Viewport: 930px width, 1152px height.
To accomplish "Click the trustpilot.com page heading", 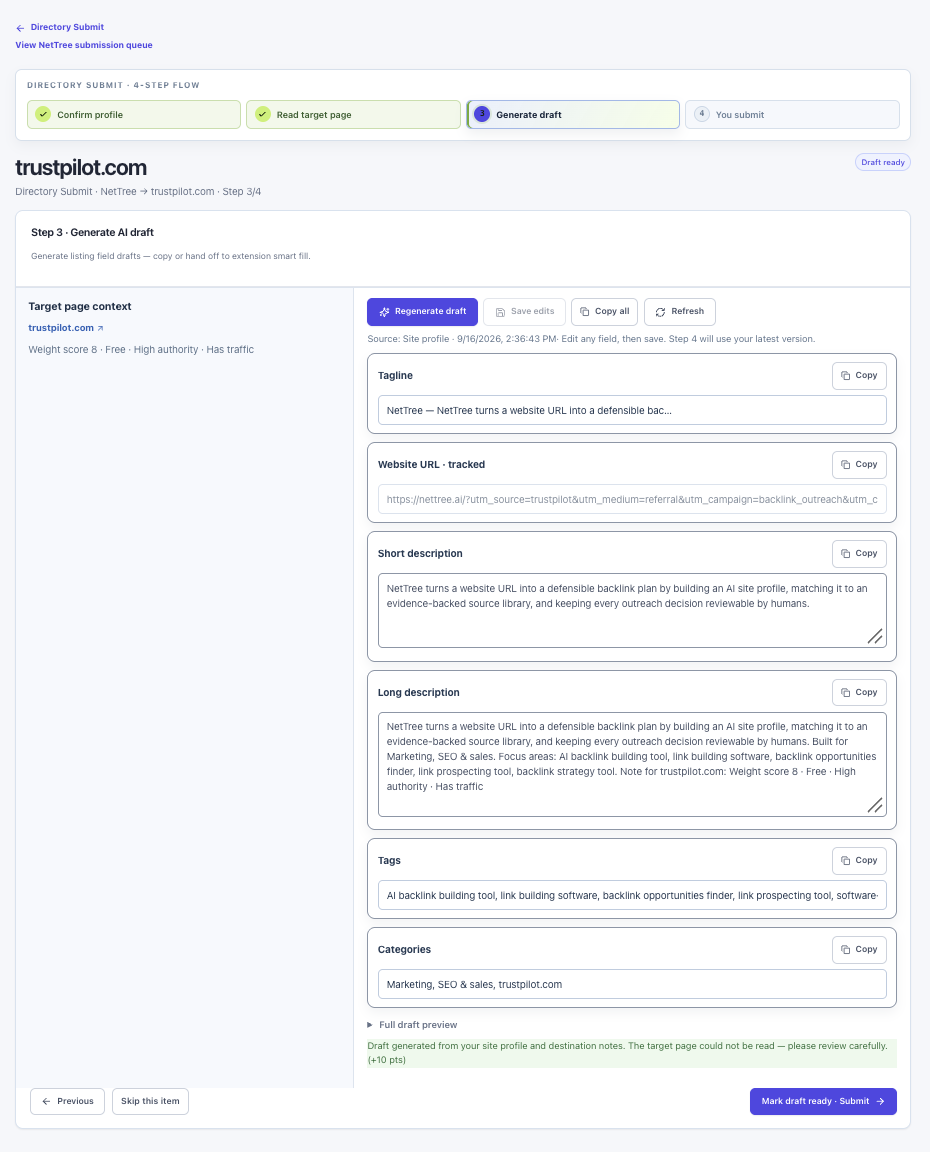I will coord(81,168).
